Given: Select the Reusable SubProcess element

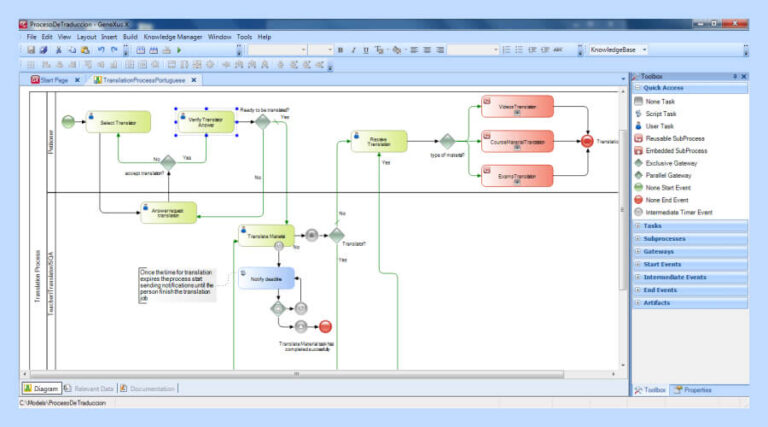Looking at the screenshot, I should click(674, 138).
